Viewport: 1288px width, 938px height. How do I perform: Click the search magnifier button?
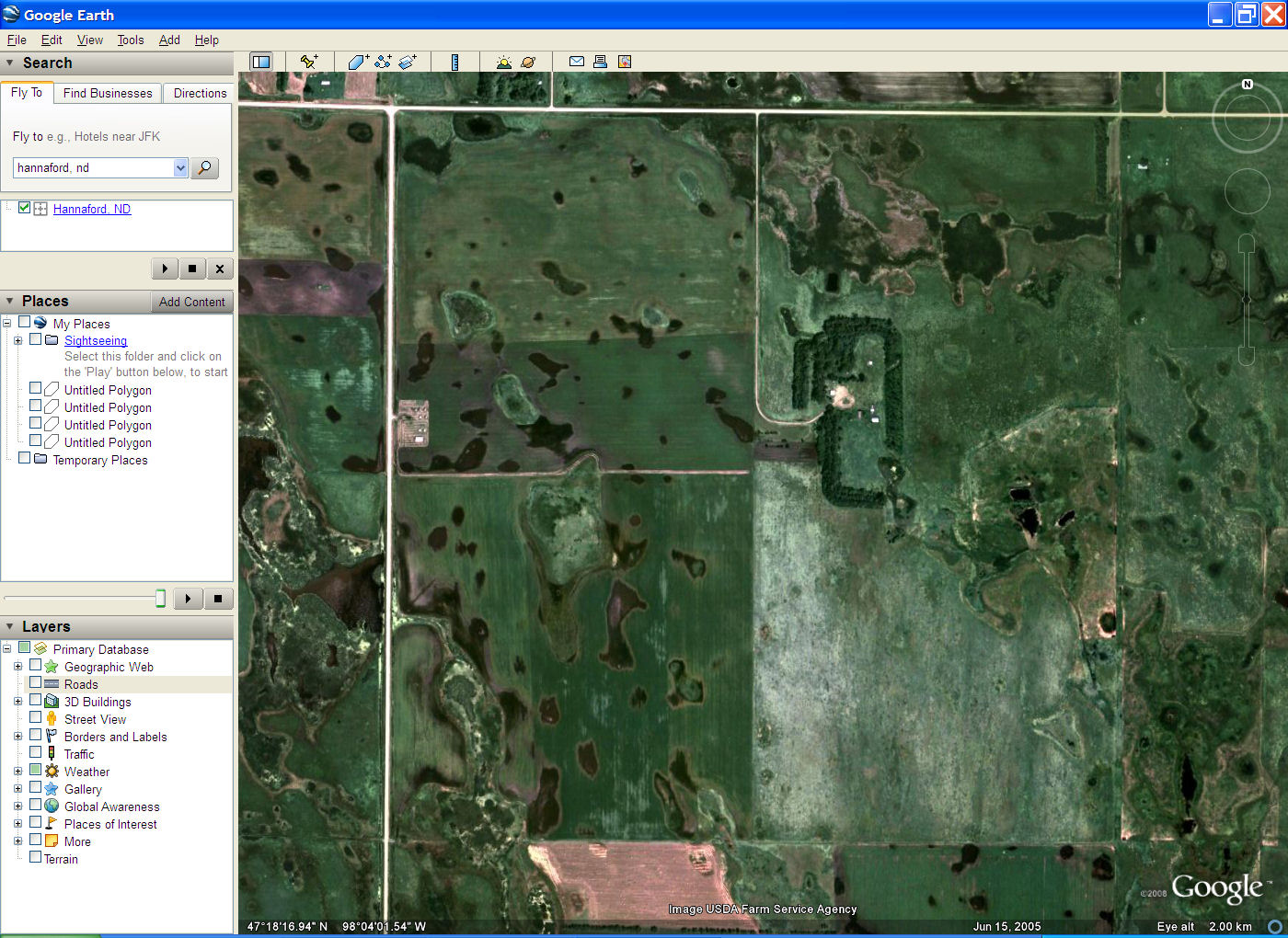pyautogui.click(x=204, y=167)
